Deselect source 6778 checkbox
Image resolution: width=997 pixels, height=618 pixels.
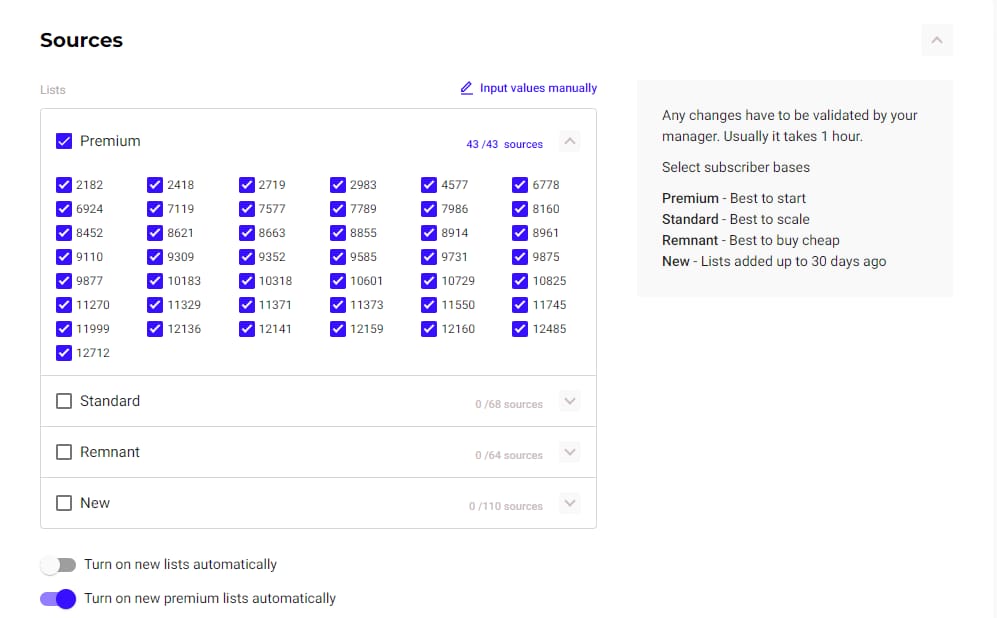click(519, 185)
